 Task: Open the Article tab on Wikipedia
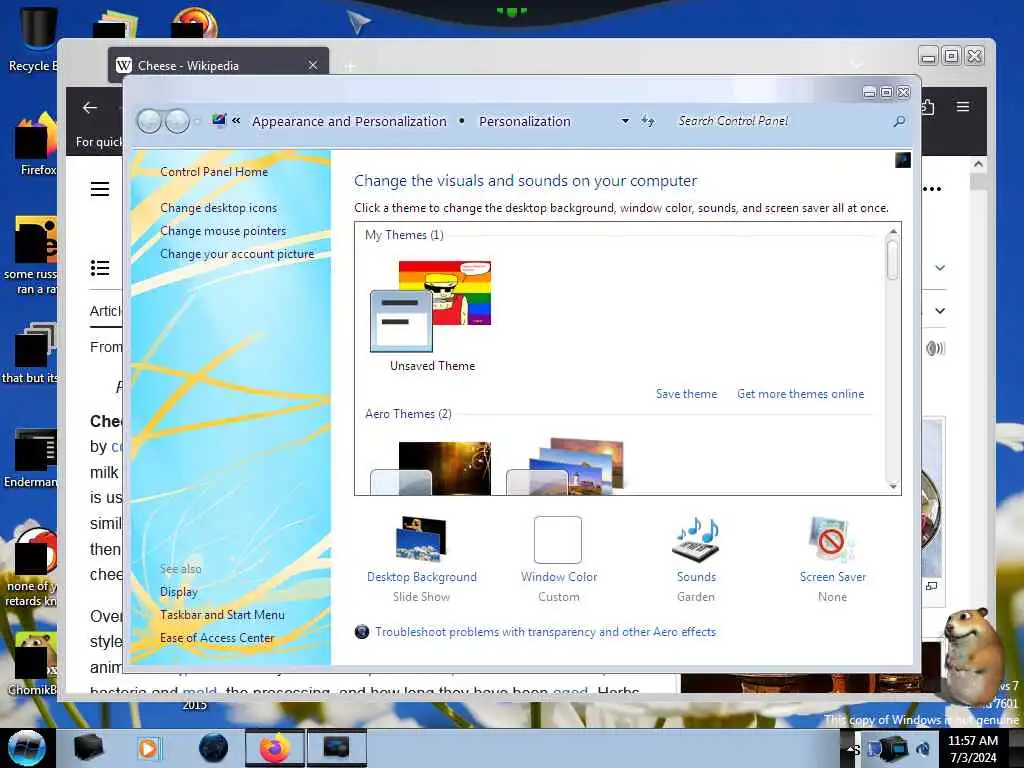coord(106,311)
